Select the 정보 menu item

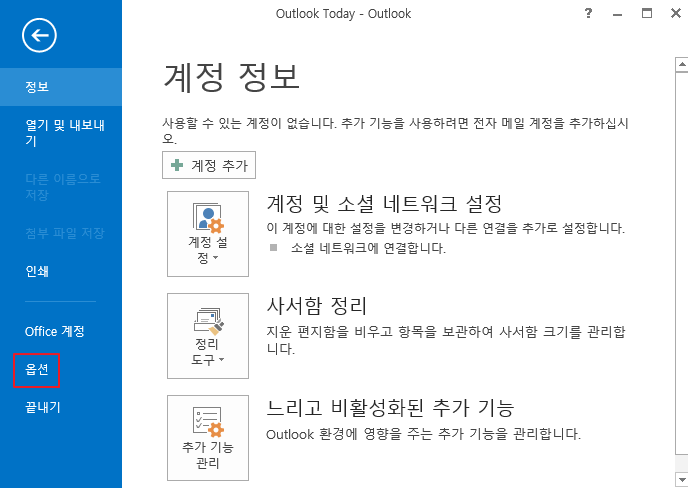pos(61,87)
